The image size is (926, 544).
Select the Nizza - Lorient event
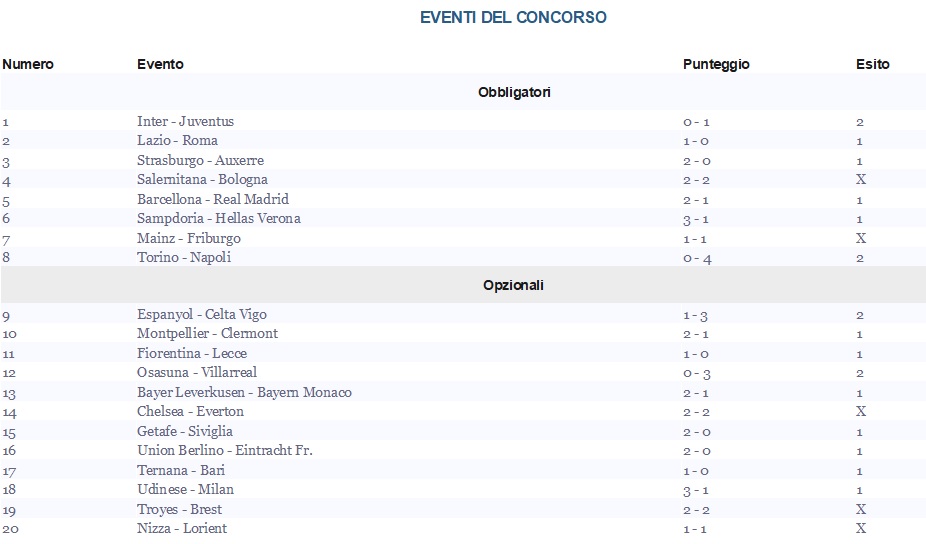click(181, 528)
